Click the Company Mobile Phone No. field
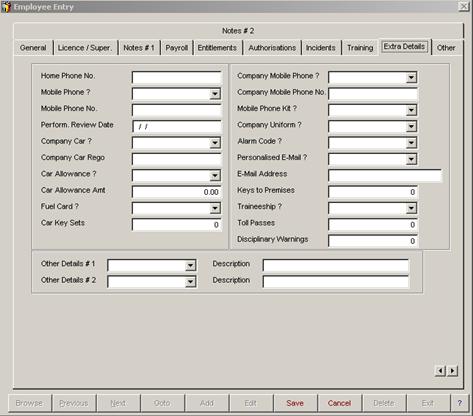Viewport: 473px width, 416px height. click(x=373, y=94)
